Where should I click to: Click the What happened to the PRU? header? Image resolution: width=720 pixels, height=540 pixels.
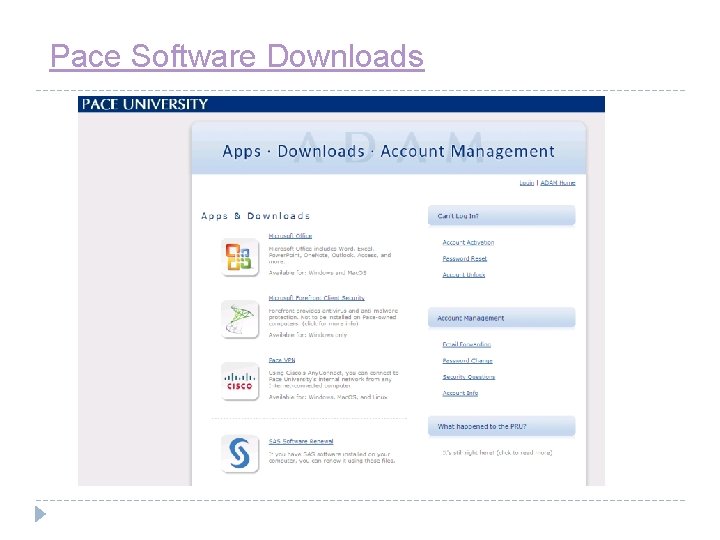(501, 427)
